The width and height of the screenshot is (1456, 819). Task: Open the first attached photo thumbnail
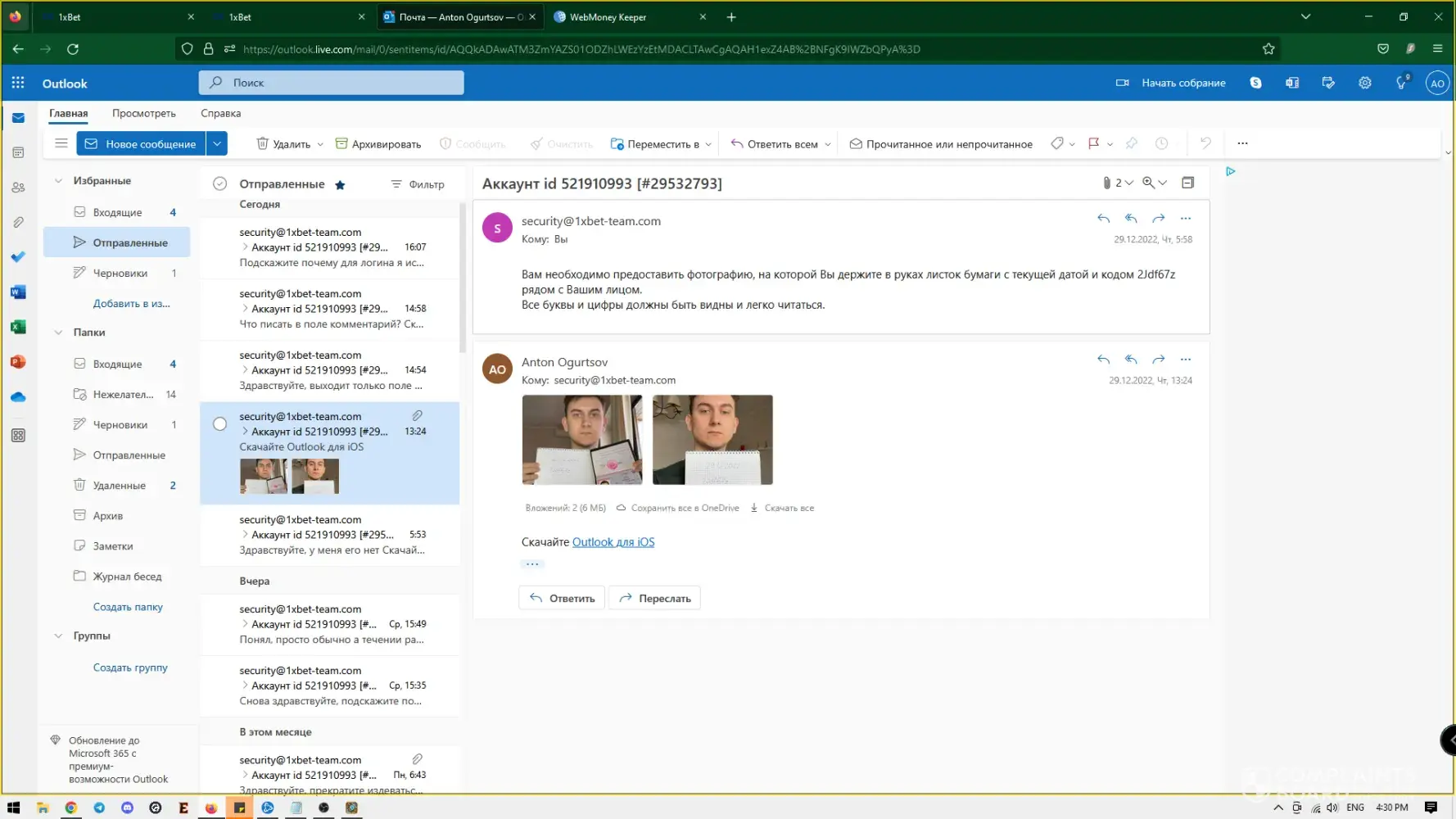pos(582,440)
